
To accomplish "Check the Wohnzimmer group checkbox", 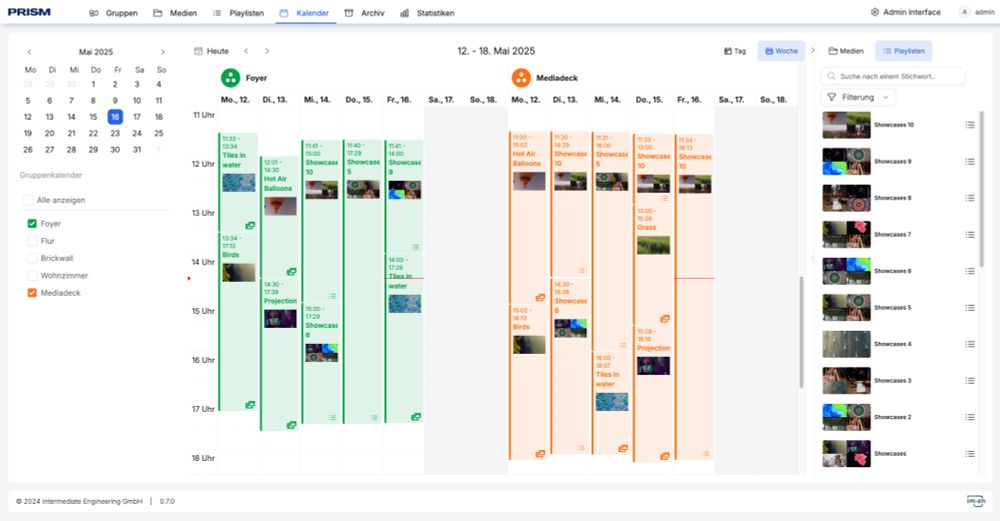I will (x=32, y=275).
